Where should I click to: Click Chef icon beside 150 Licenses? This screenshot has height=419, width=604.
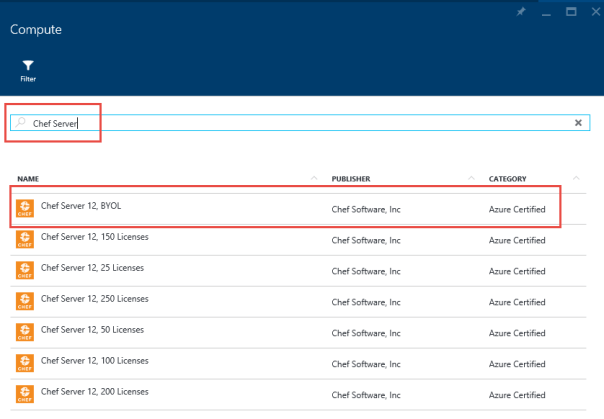pos(25,240)
